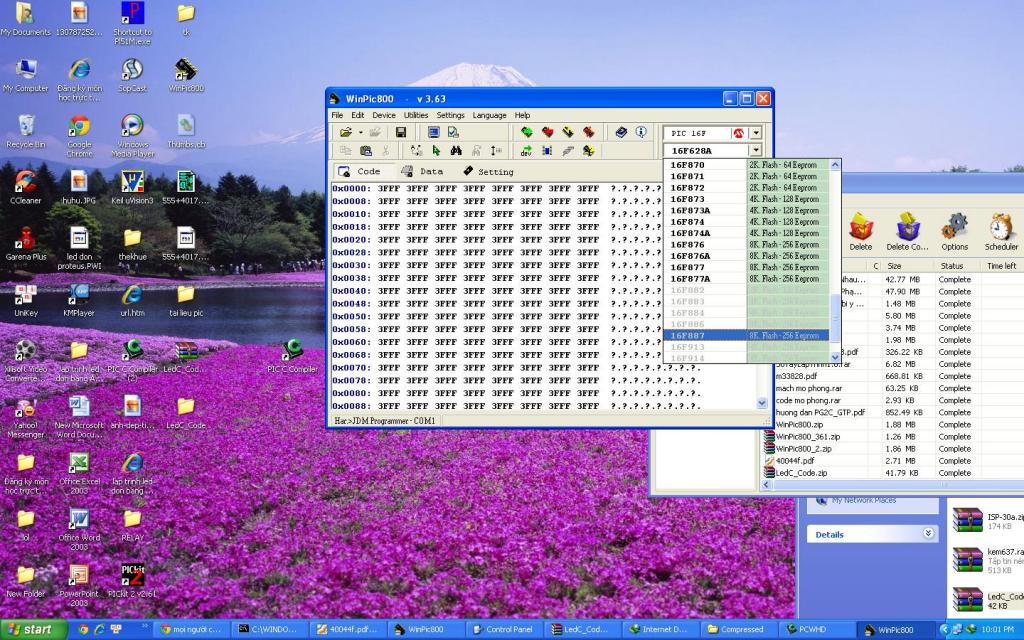Open the Help menu in WinPic800
Image resolution: width=1024 pixels, height=640 pixels.
(522, 115)
